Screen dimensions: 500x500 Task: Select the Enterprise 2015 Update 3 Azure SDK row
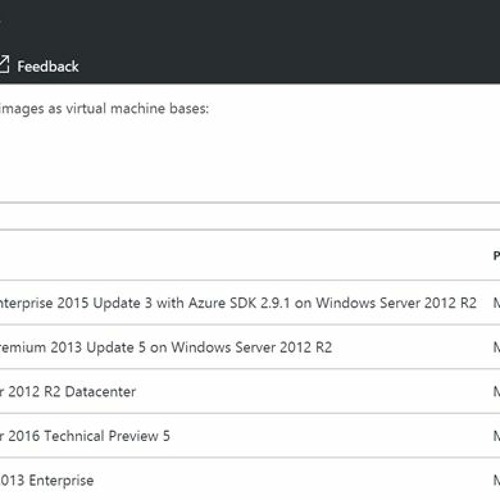click(250, 303)
